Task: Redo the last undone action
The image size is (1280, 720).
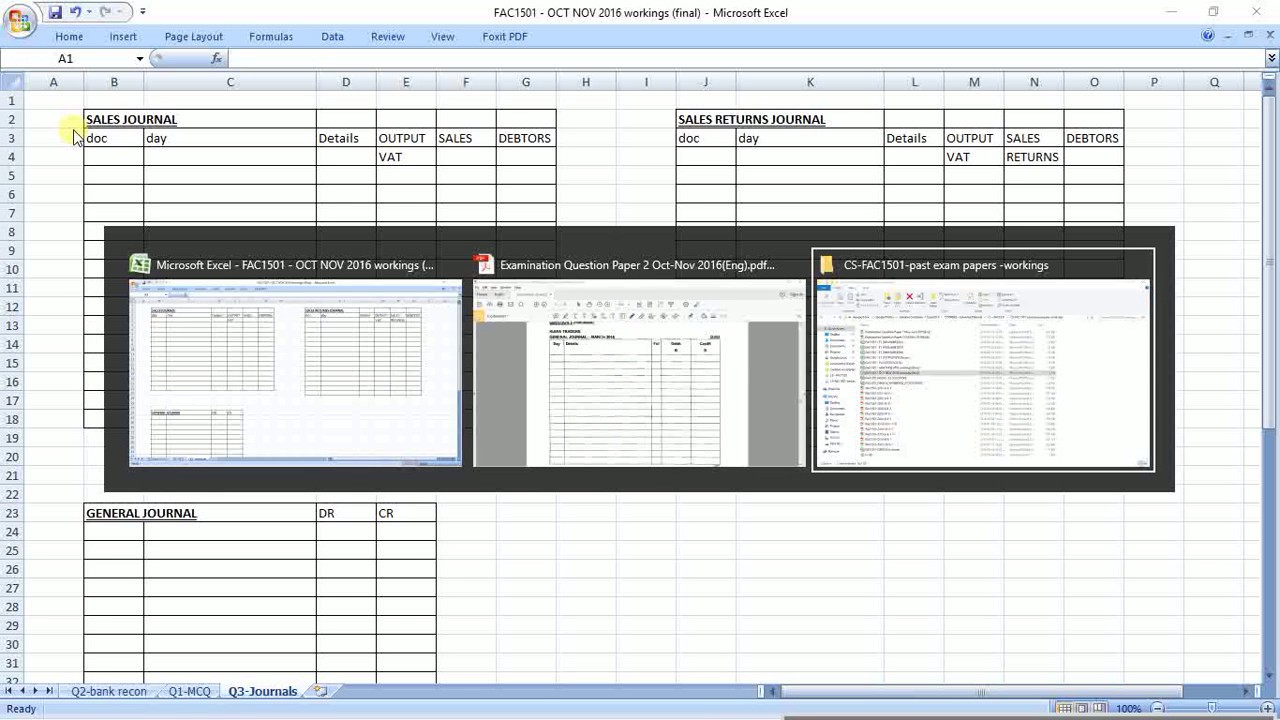Action: [x=105, y=12]
